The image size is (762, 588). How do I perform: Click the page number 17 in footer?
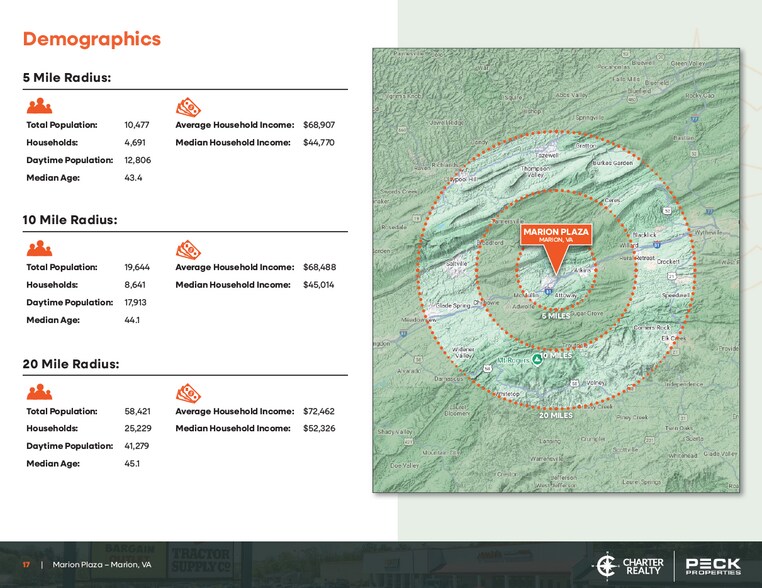click(27, 565)
